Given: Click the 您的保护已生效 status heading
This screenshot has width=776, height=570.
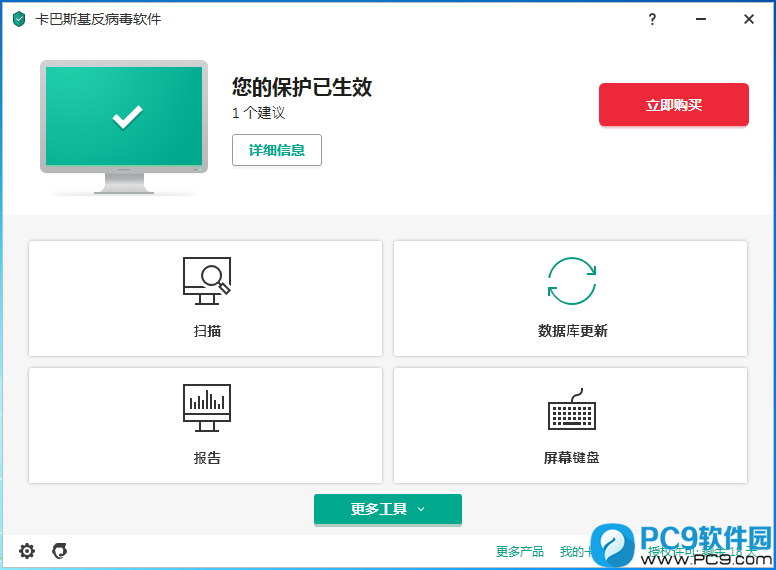Looking at the screenshot, I should [302, 87].
